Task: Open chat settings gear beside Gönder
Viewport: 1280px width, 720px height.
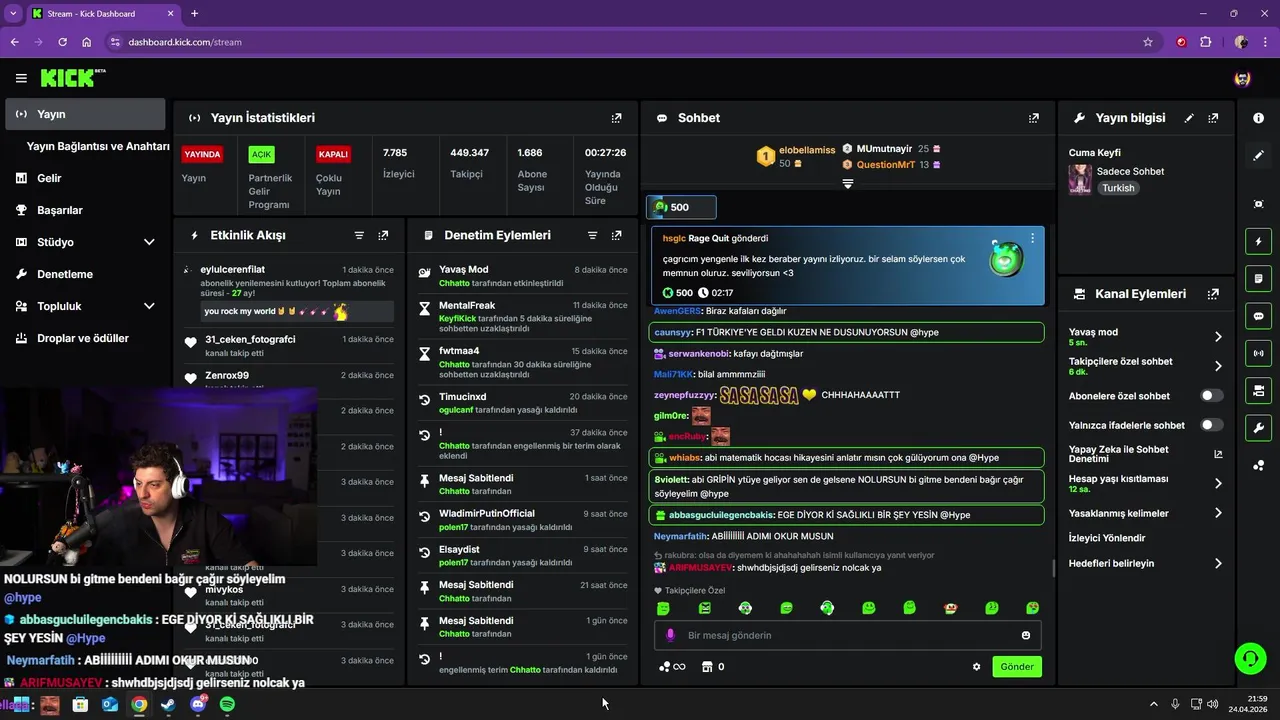Action: click(x=977, y=667)
